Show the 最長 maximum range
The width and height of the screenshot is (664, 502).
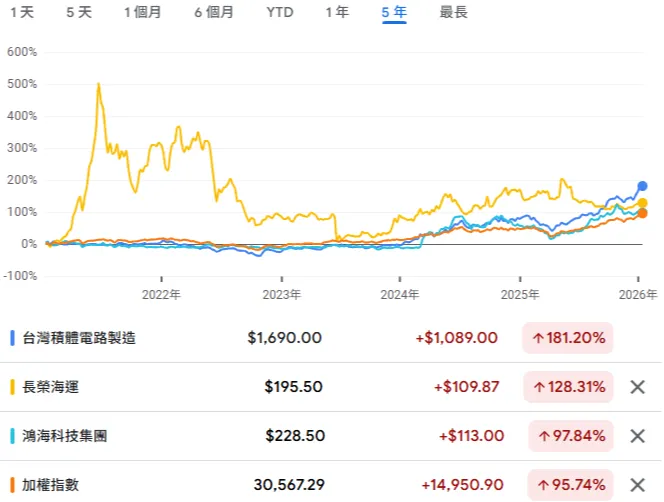tap(453, 13)
